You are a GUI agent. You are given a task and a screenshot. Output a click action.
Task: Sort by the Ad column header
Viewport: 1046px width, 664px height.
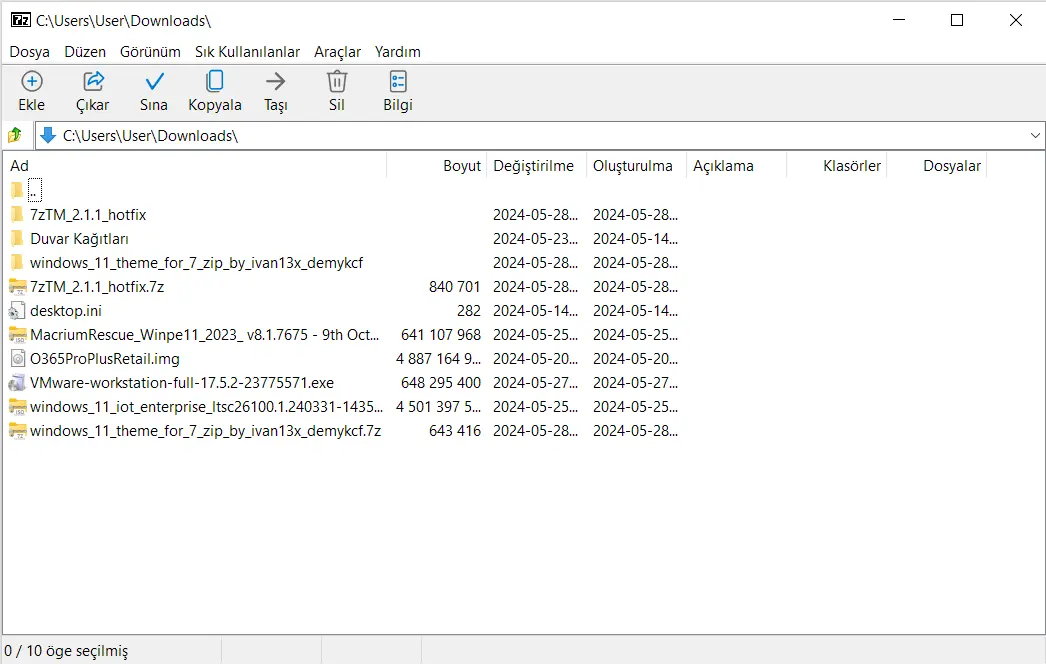coord(195,165)
